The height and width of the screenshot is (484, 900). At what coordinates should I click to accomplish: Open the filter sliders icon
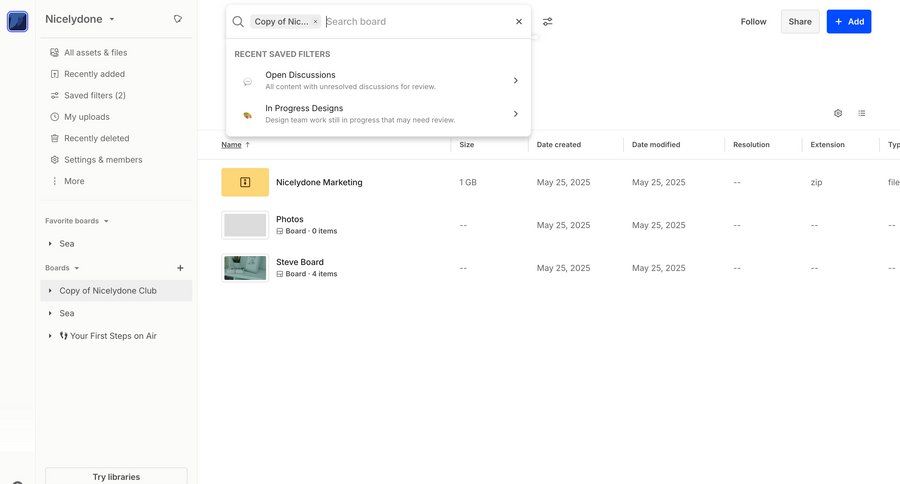click(548, 22)
